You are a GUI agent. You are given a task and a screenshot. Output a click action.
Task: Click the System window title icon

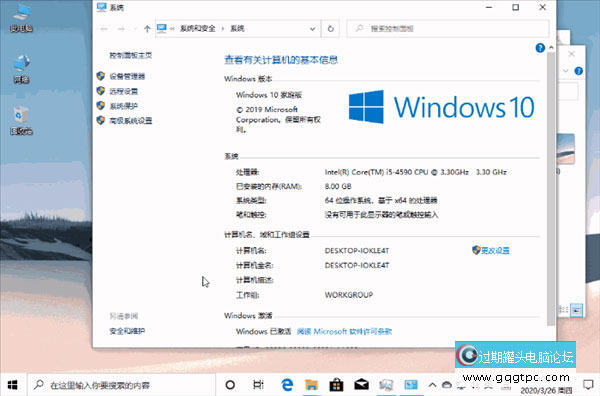click(x=101, y=7)
